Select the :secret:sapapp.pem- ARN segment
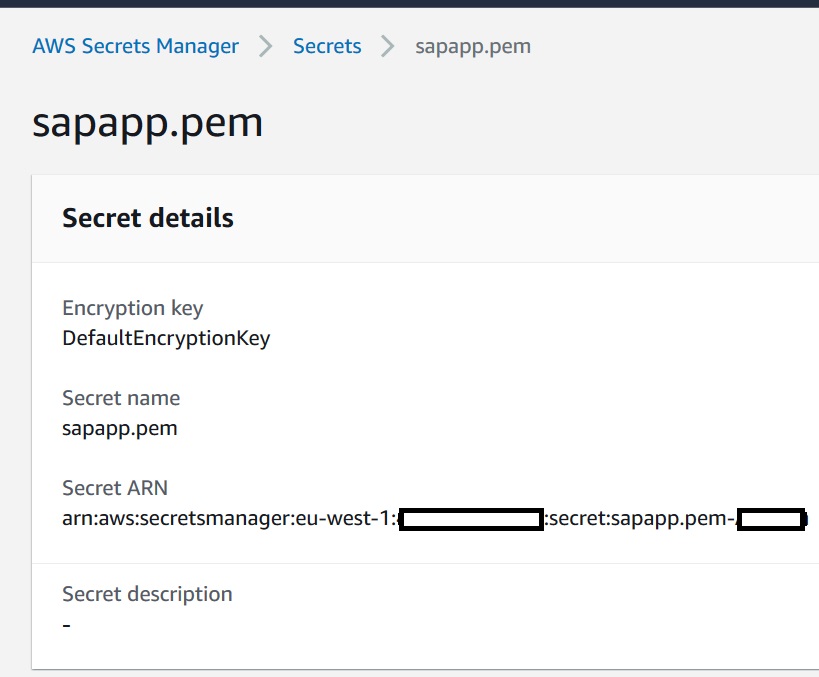 640,519
